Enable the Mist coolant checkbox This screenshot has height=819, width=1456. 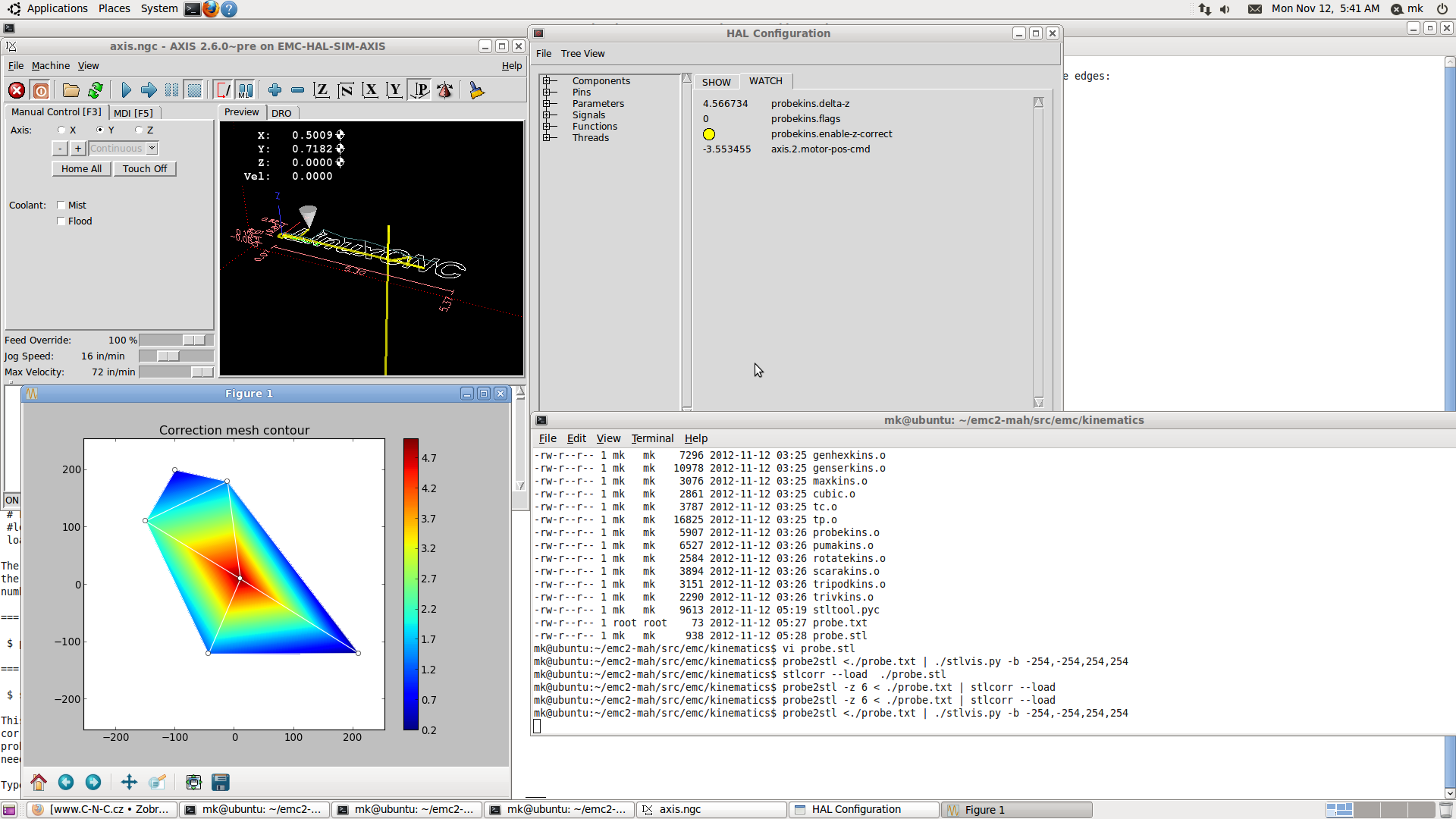(61, 206)
